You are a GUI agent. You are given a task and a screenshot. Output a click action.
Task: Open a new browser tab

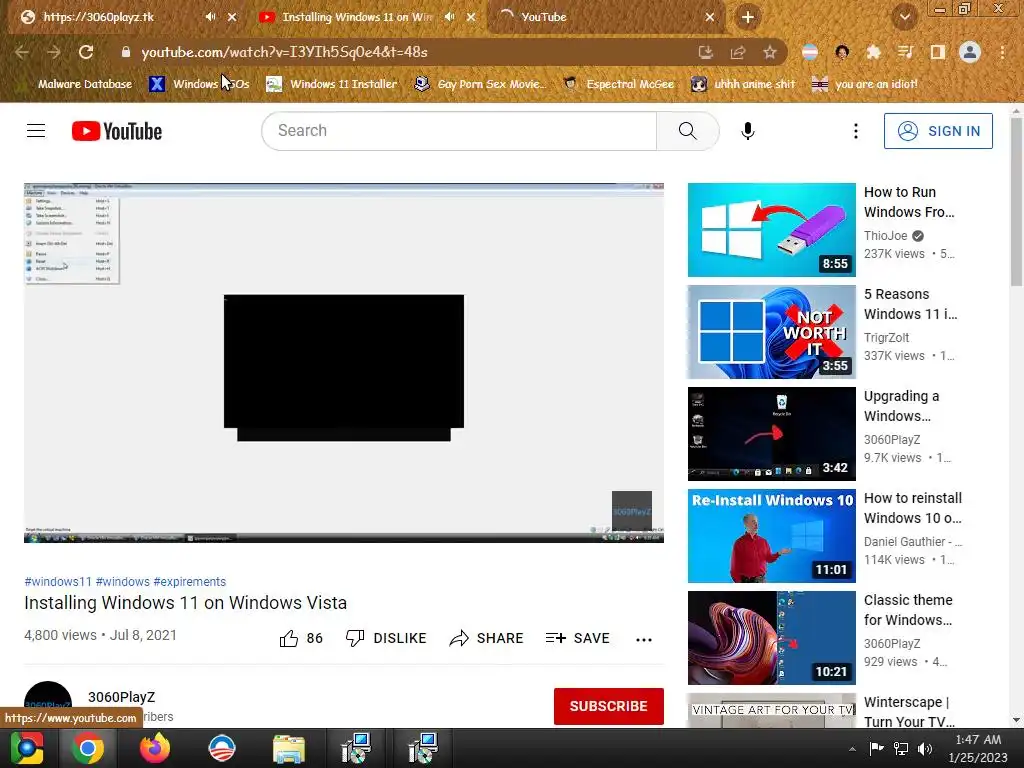pyautogui.click(x=748, y=17)
